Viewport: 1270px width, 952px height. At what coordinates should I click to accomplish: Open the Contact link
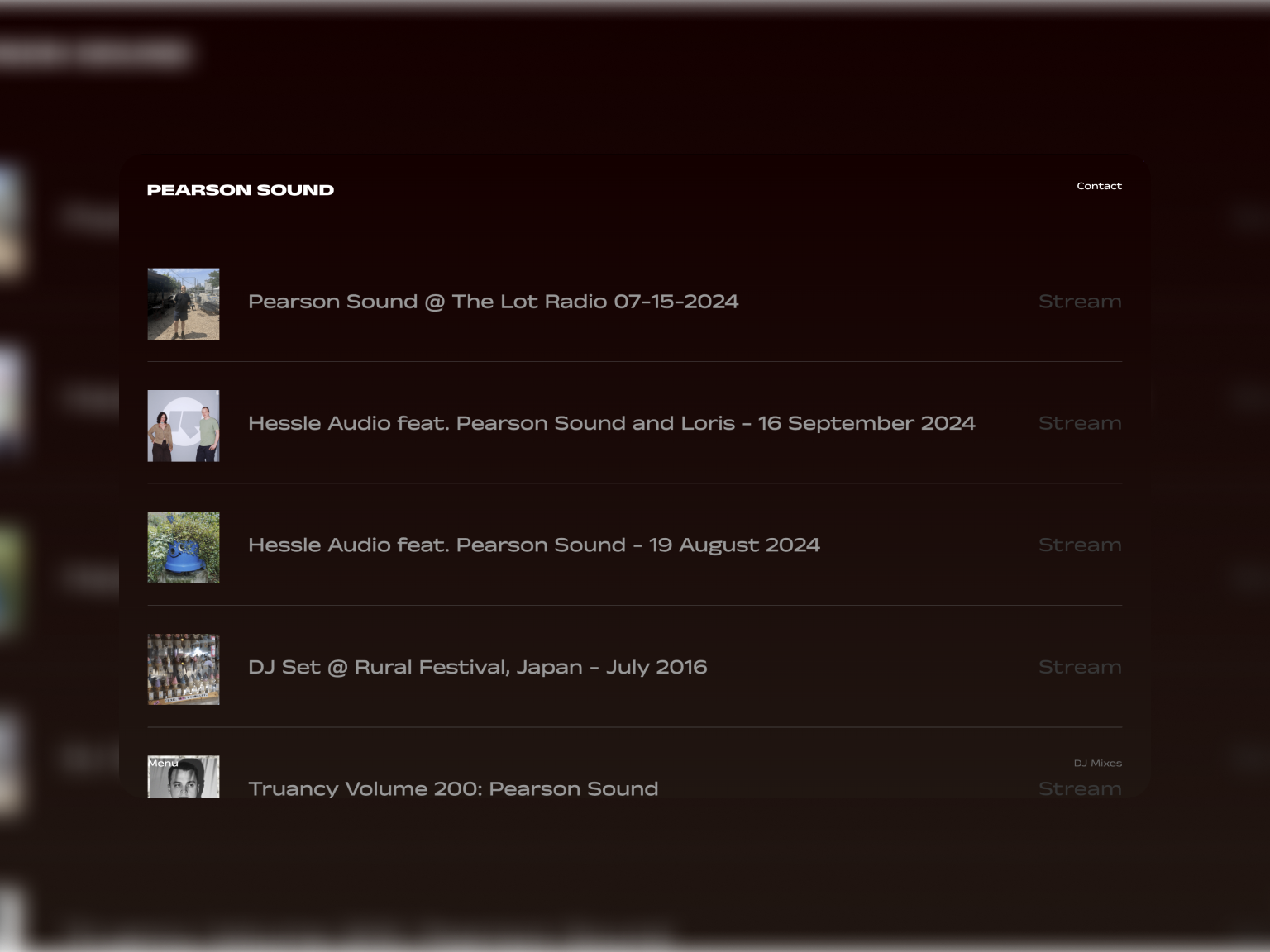[x=1099, y=186]
